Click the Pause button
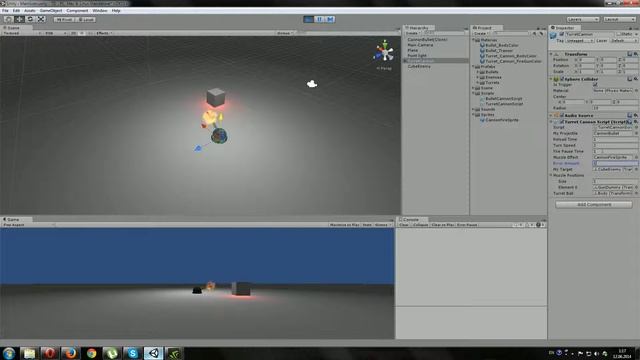Image resolution: width=640 pixels, height=360 pixels. tap(320, 19)
